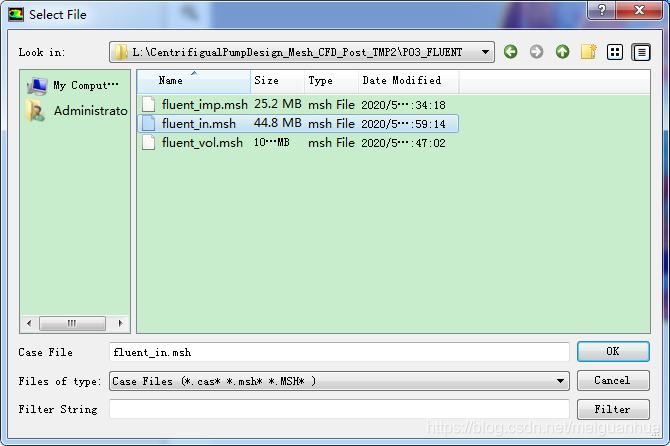Sort files by Date Modified column
Image resolution: width=670 pixels, height=446 pixels.
405,81
